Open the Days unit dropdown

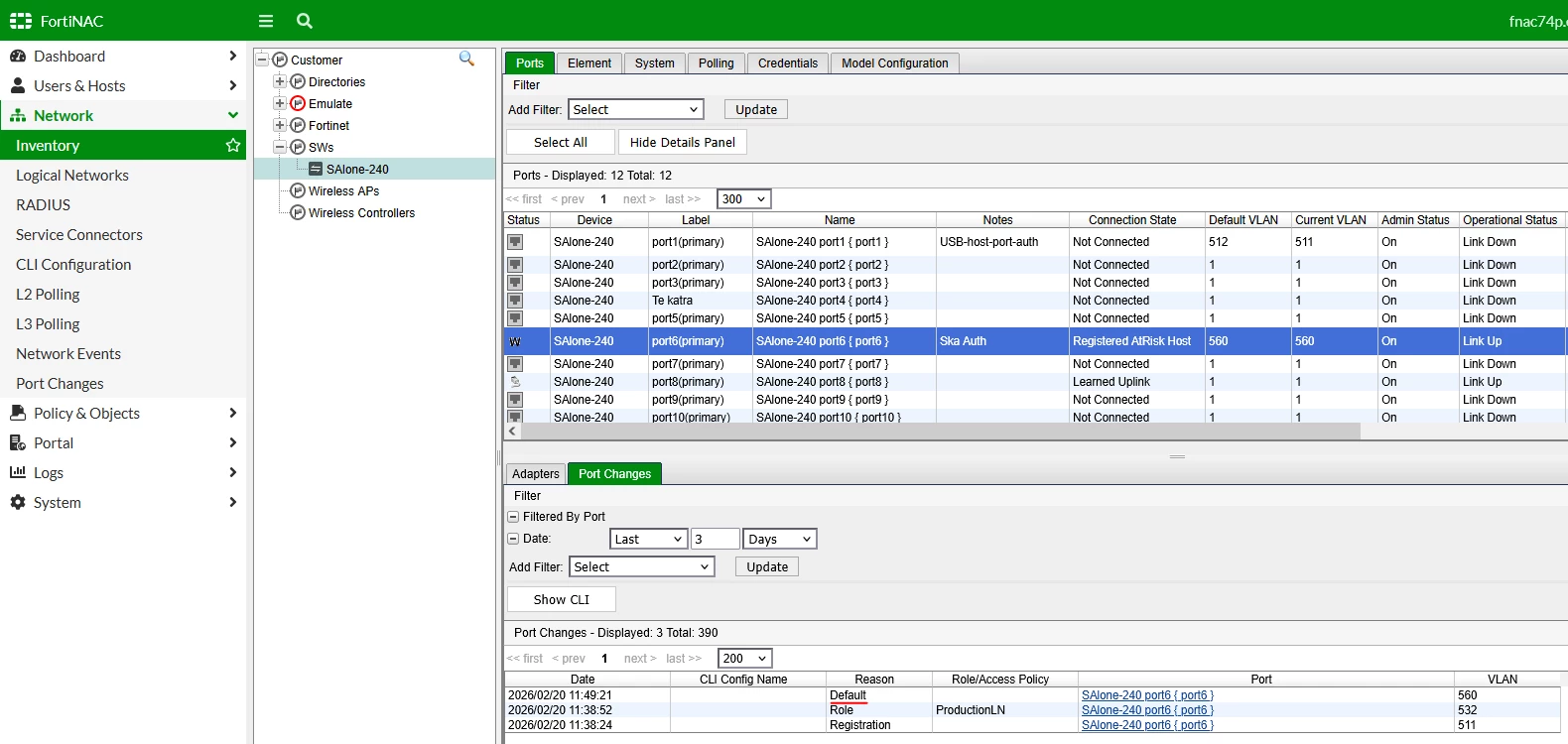click(780, 540)
